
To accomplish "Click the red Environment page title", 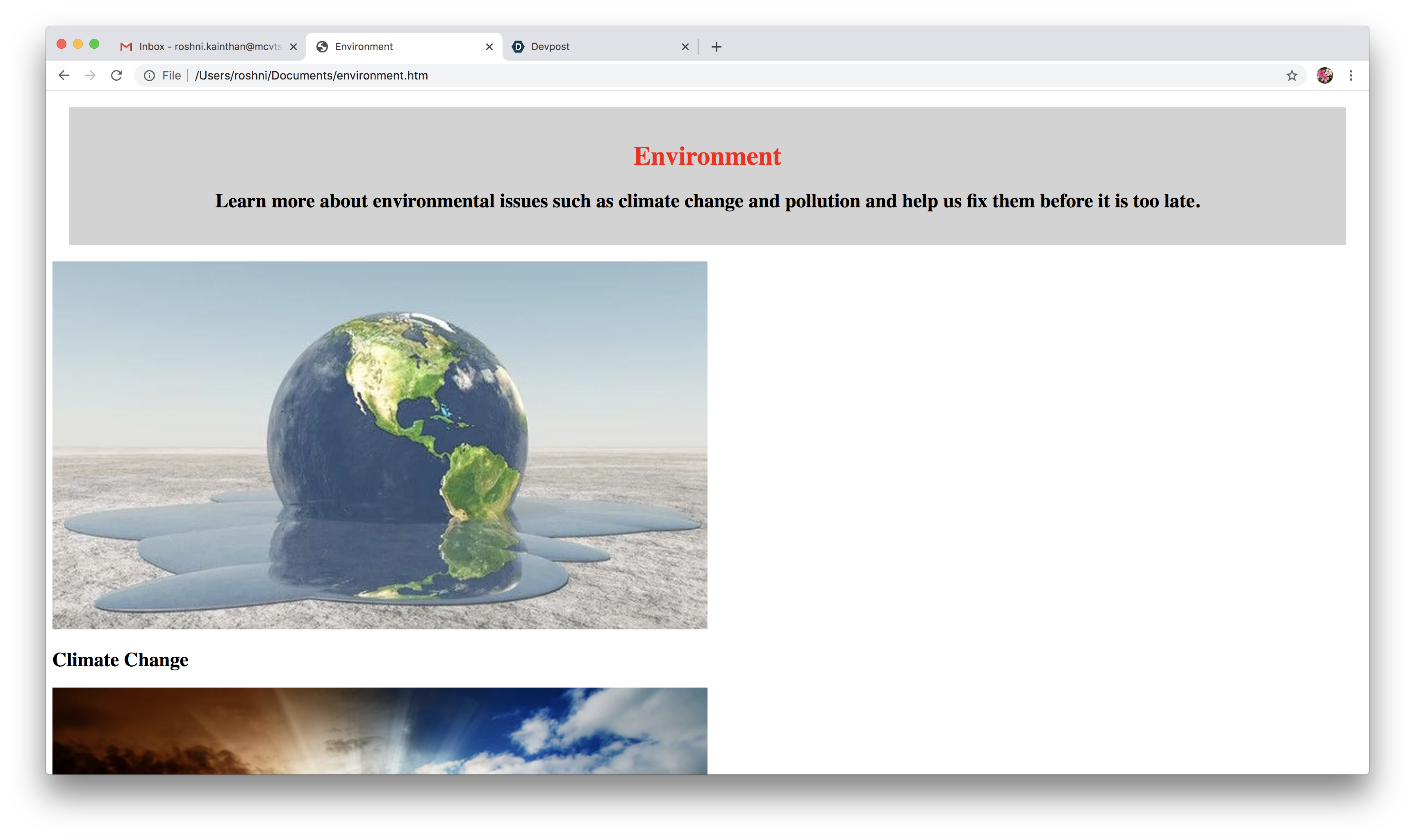I will [x=707, y=156].
